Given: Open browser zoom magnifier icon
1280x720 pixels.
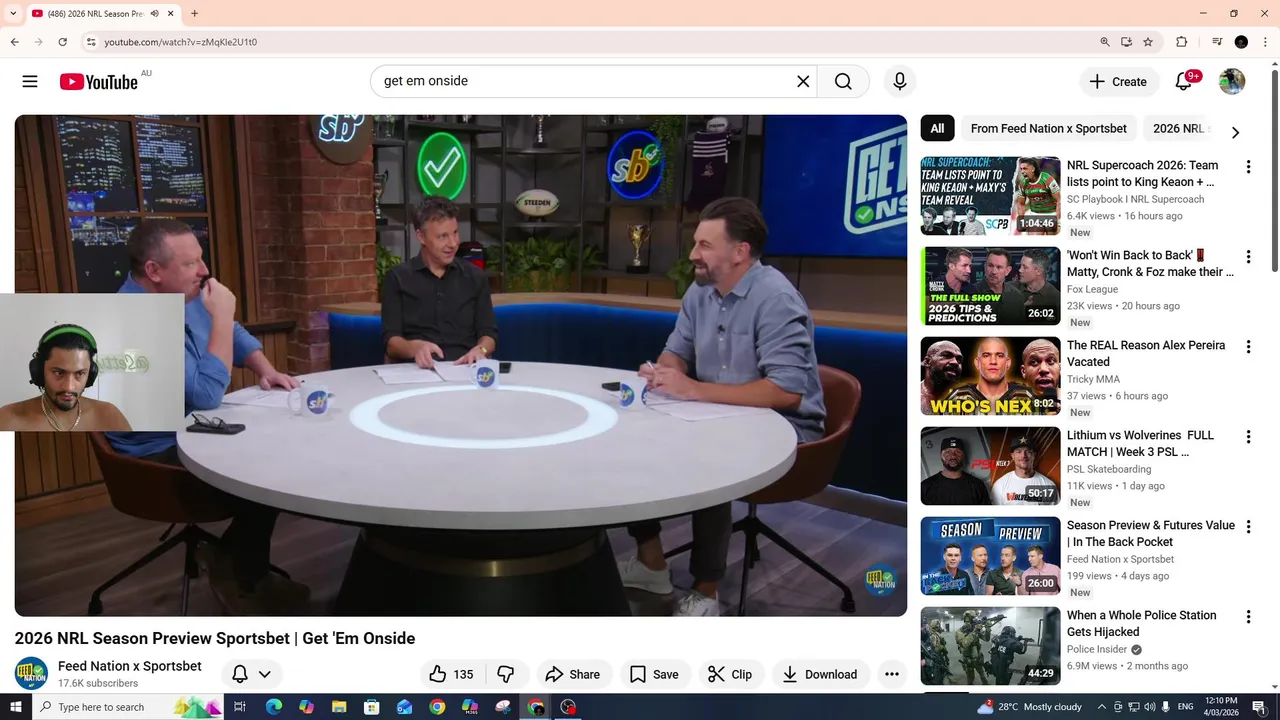Looking at the screenshot, I should pyautogui.click(x=1105, y=42).
